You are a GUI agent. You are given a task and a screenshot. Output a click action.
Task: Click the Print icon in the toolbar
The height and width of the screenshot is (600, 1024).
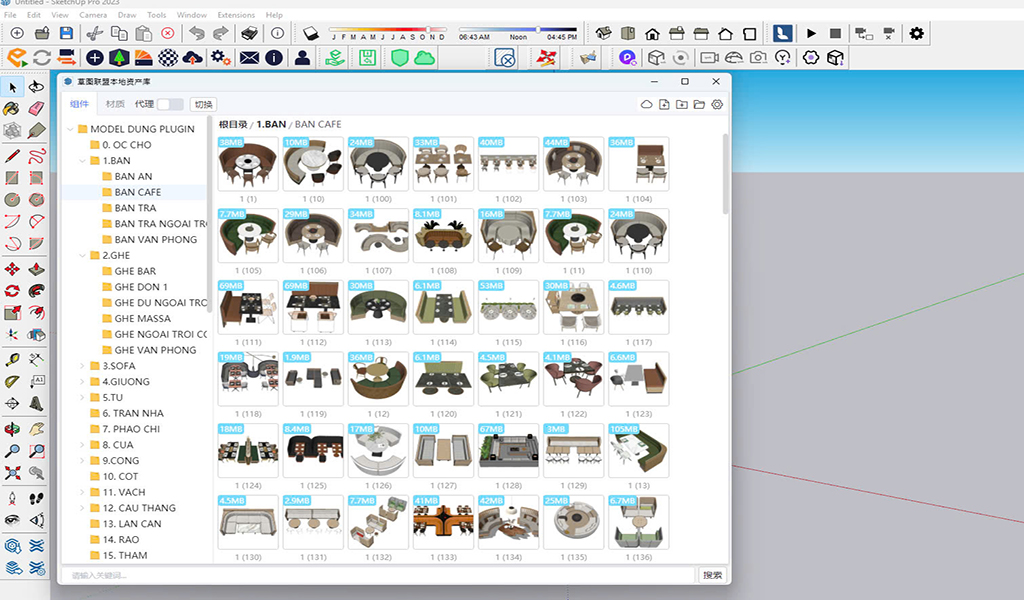click(250, 33)
